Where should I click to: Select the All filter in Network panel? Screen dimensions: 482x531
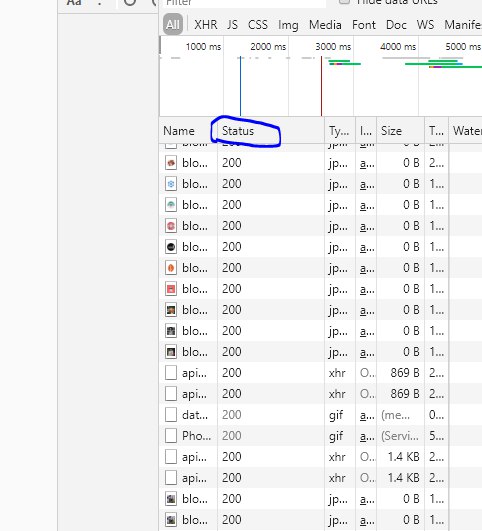pos(173,25)
